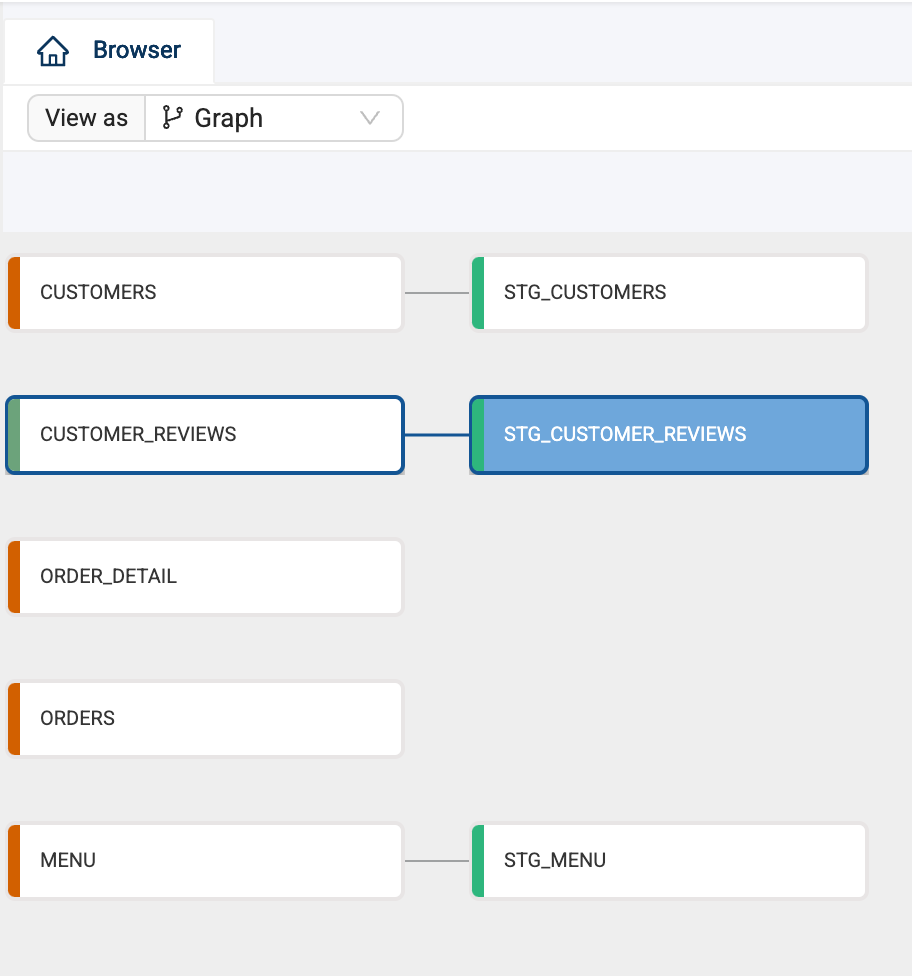Expand the View as chevron arrow
This screenshot has height=976, width=912.
370,118
